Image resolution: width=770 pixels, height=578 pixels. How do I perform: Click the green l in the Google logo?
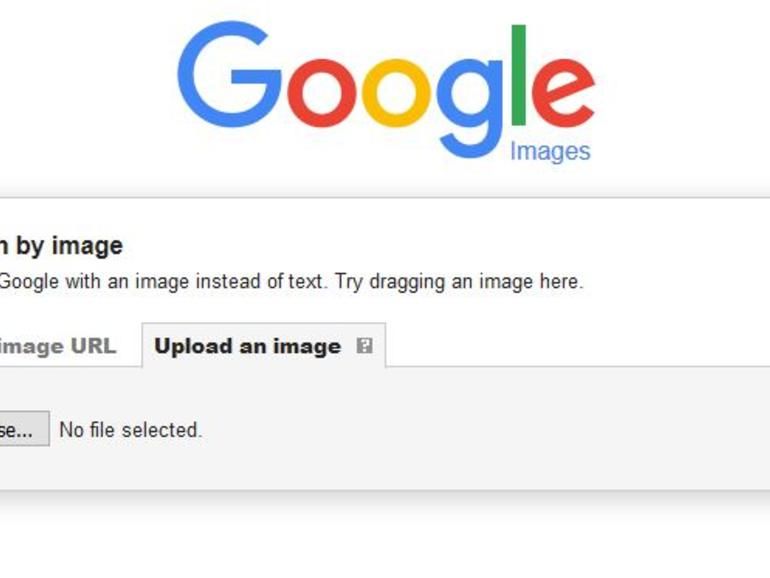point(518,76)
